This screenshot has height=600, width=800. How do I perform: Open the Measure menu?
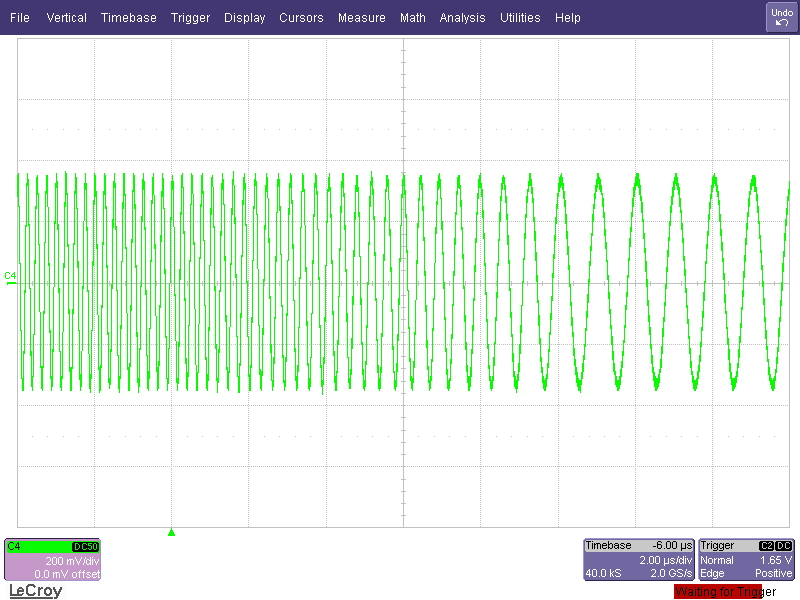(362, 17)
